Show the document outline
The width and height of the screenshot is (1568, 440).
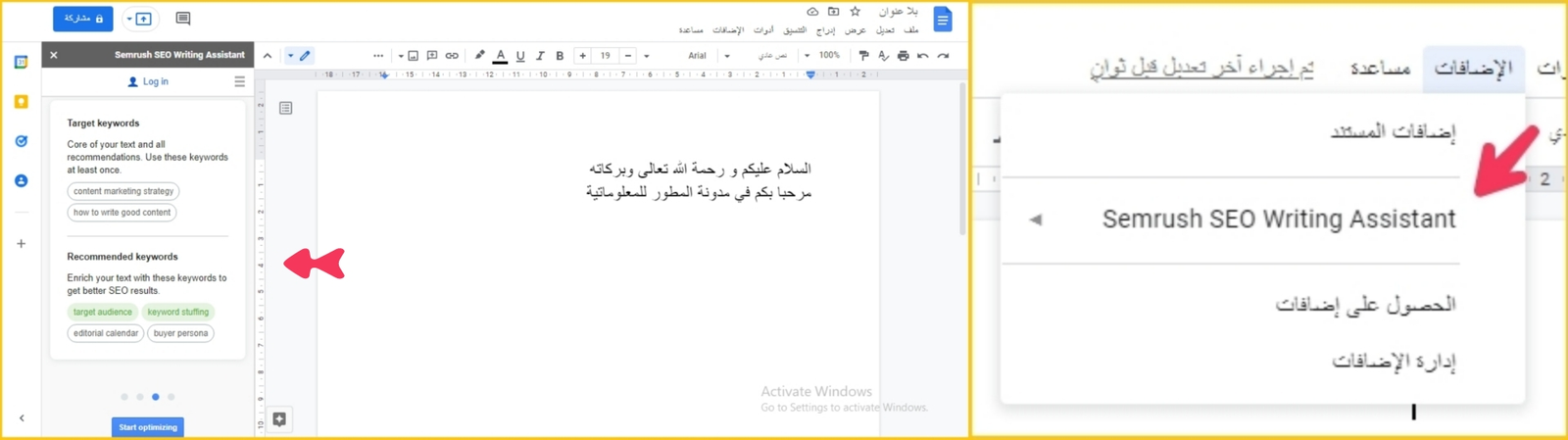point(286,108)
